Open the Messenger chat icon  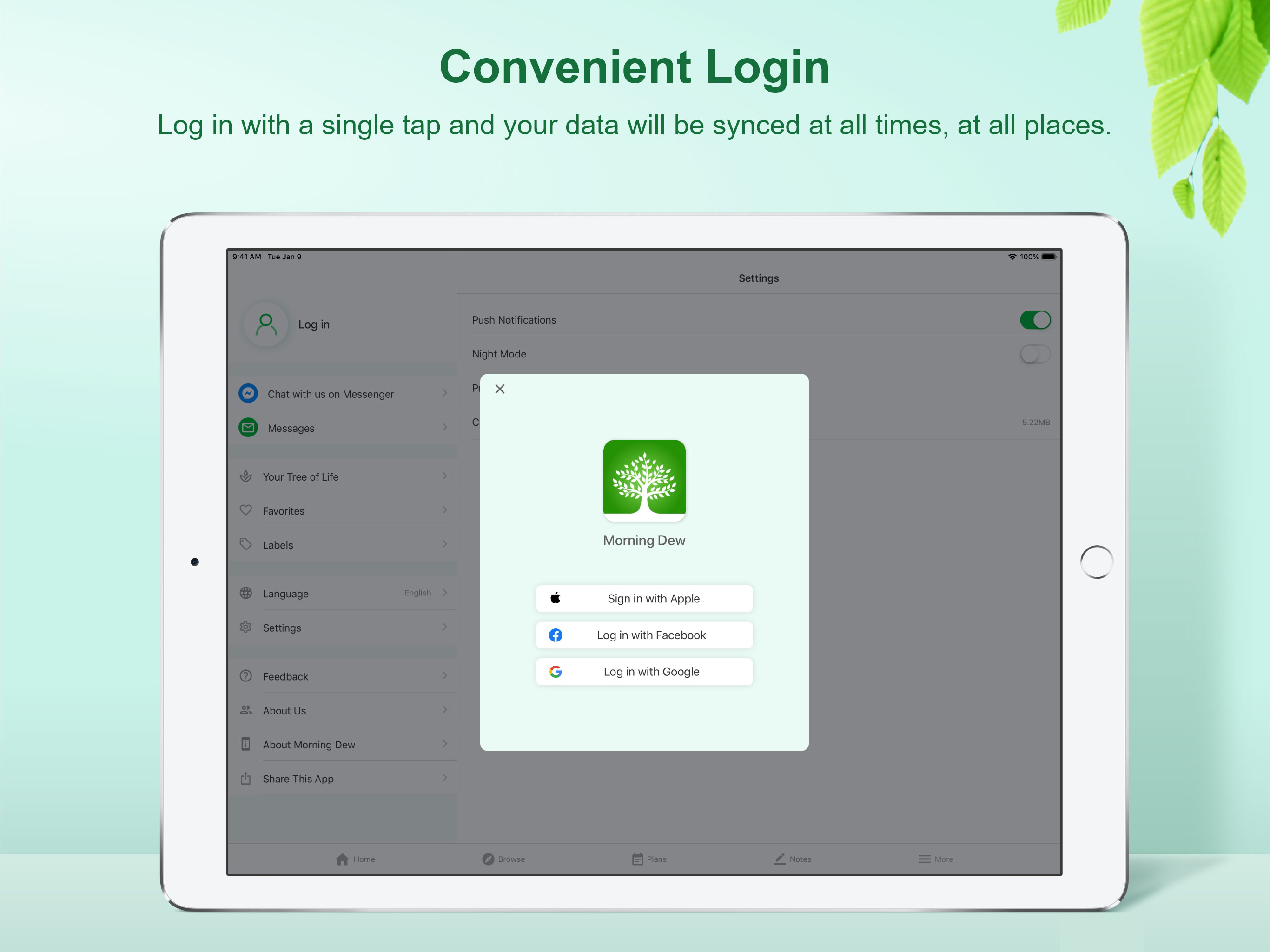coord(248,393)
